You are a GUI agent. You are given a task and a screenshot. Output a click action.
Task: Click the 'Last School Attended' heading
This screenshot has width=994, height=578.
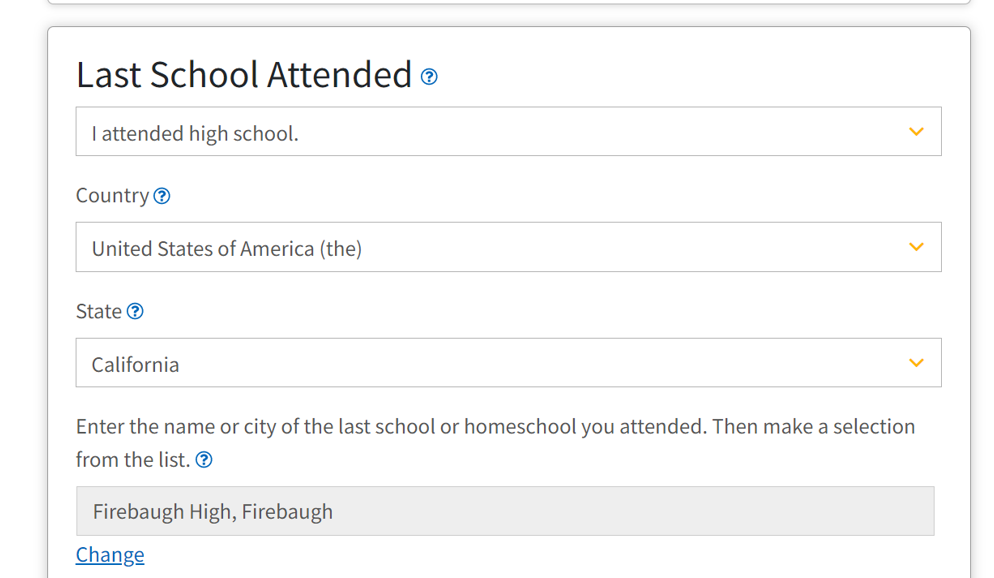click(x=244, y=75)
